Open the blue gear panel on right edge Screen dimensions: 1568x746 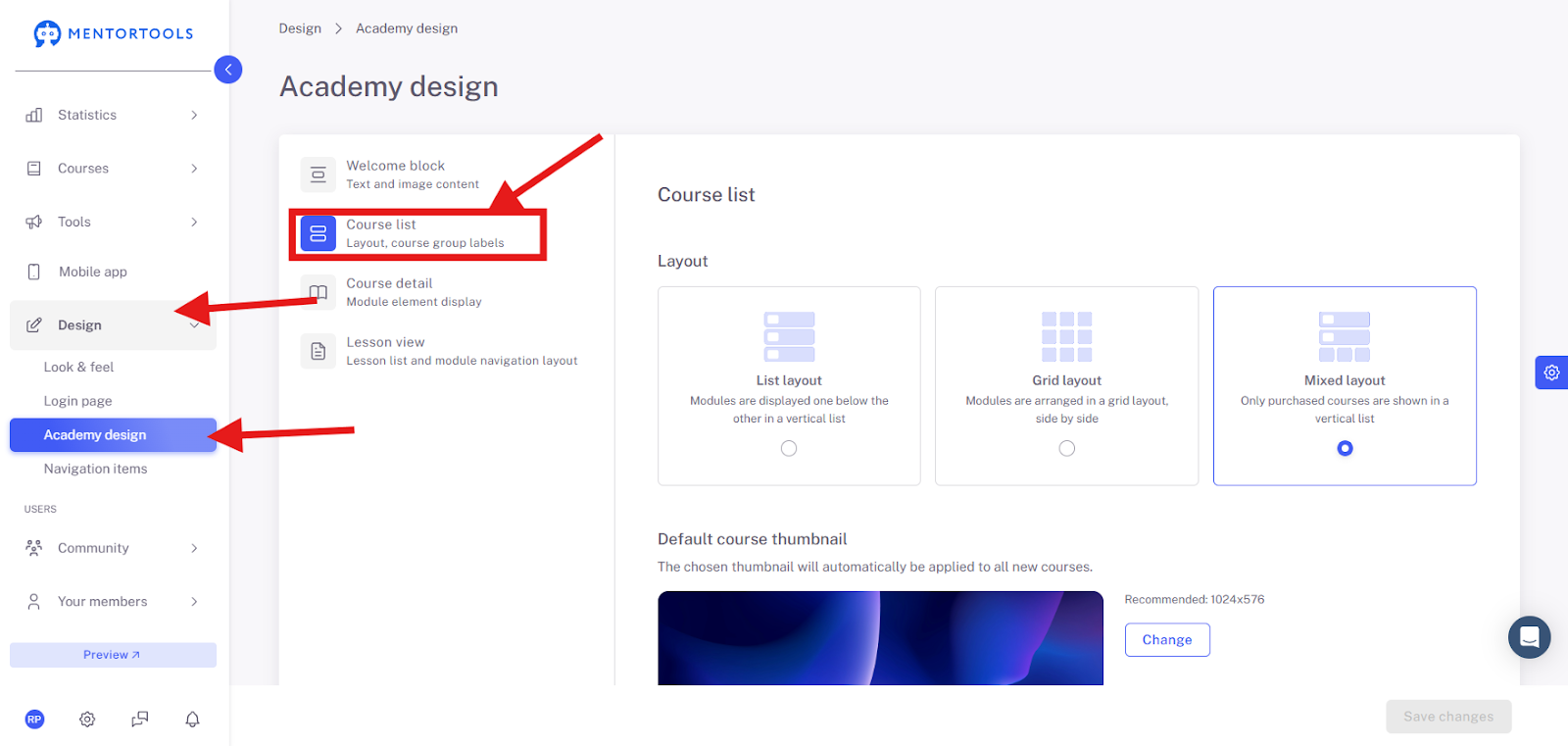[1551, 373]
